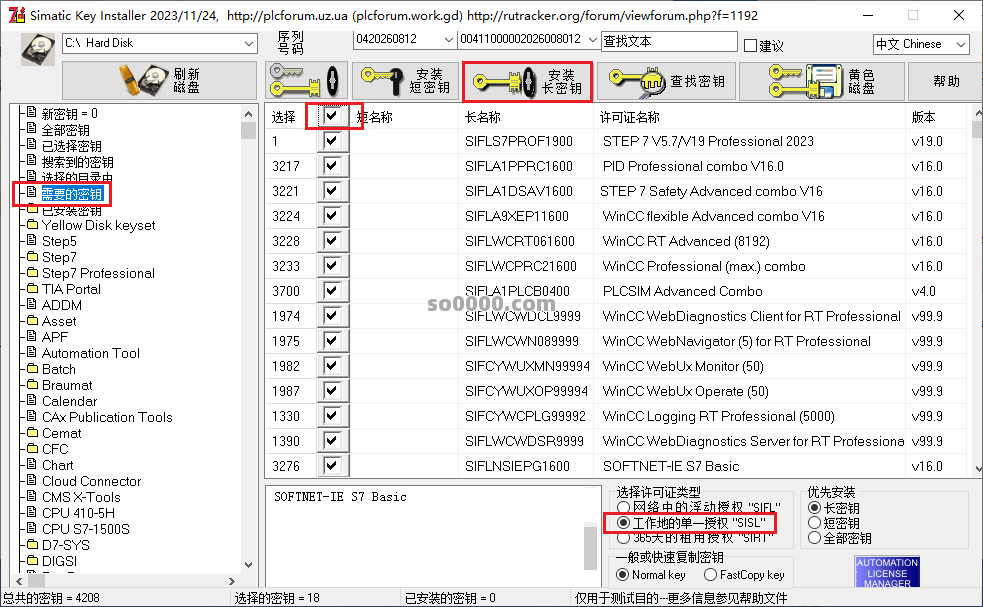
Task: Select 全部密钥 tree item in the left tree
Action: click(65, 130)
